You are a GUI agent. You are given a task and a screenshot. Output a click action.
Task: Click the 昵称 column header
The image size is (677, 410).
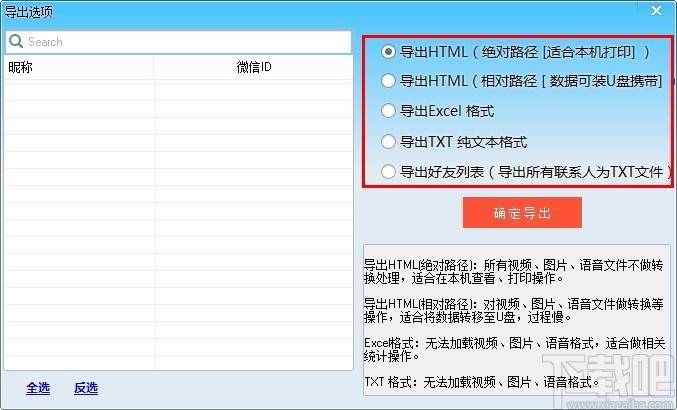[x=79, y=67]
